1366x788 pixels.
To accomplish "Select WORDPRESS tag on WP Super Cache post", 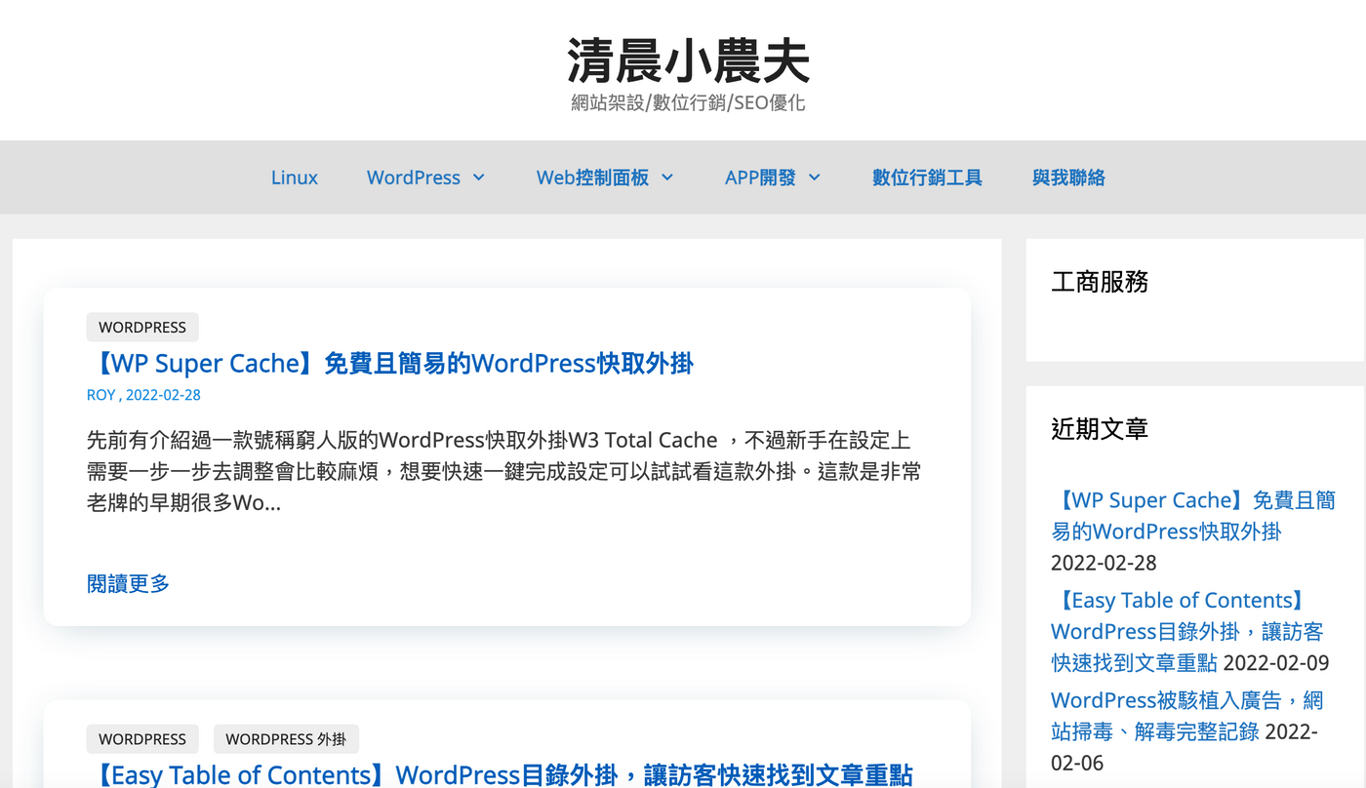I will coord(142,327).
